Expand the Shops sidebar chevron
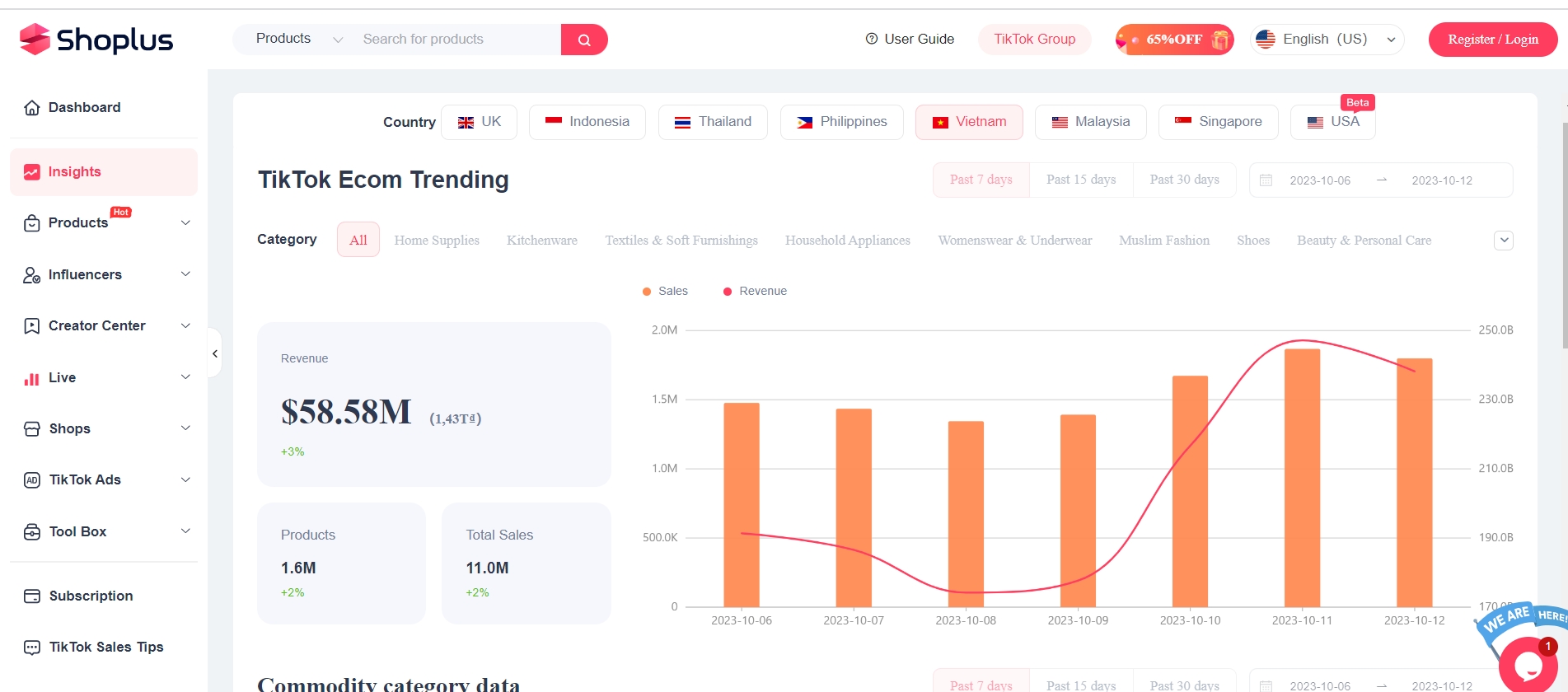1568x692 pixels. pos(186,428)
